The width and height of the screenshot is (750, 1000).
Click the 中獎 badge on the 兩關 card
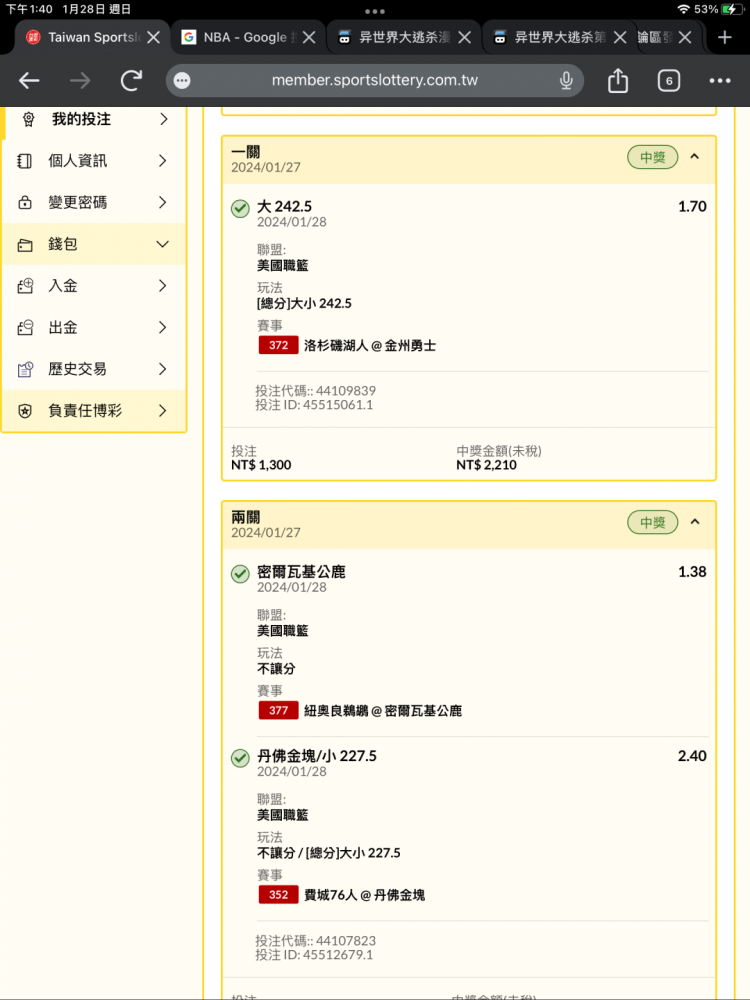point(652,522)
